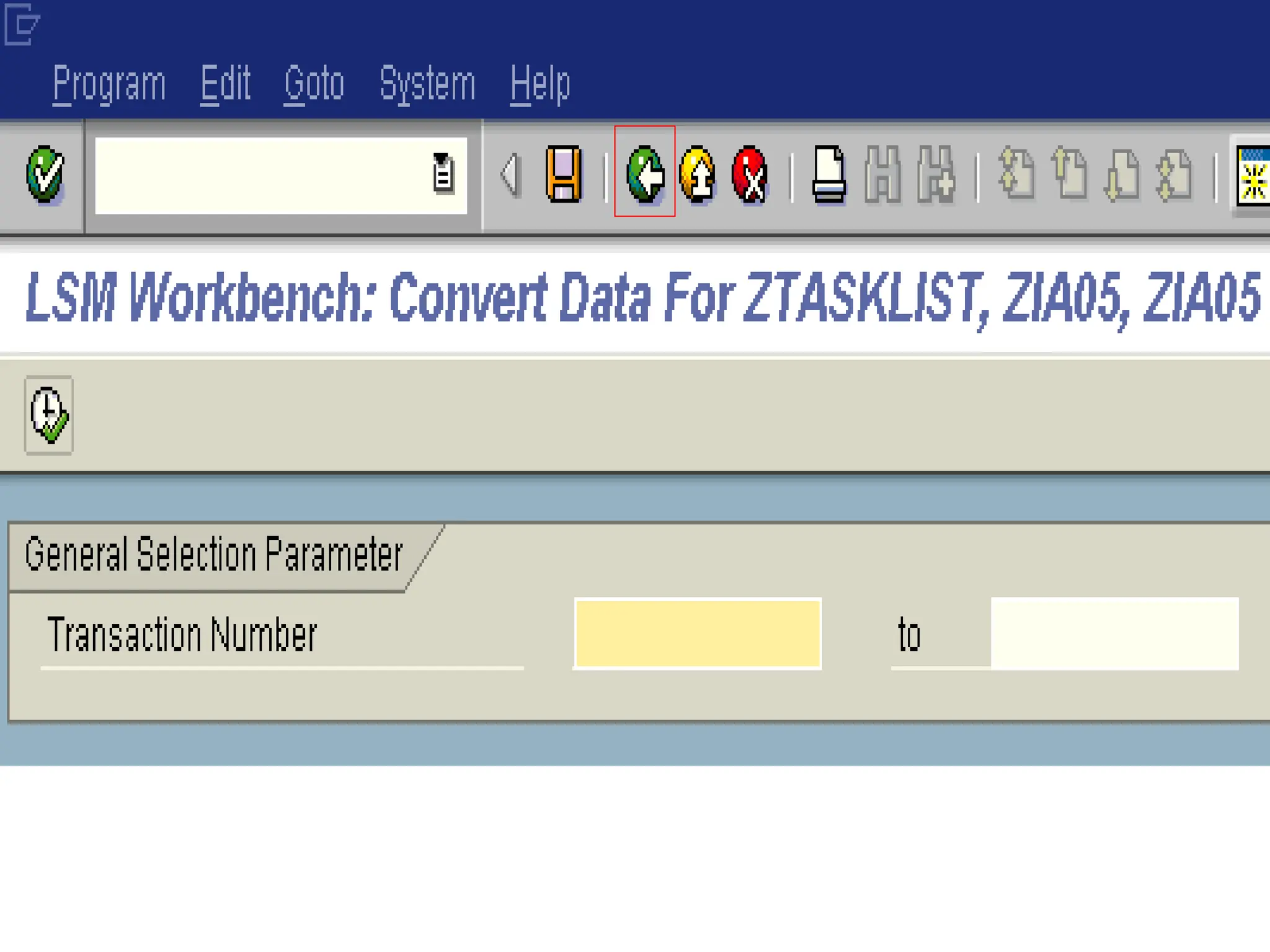The width and height of the screenshot is (1270, 952).
Task: Click the Transaction Number from field
Action: pyautogui.click(x=698, y=633)
